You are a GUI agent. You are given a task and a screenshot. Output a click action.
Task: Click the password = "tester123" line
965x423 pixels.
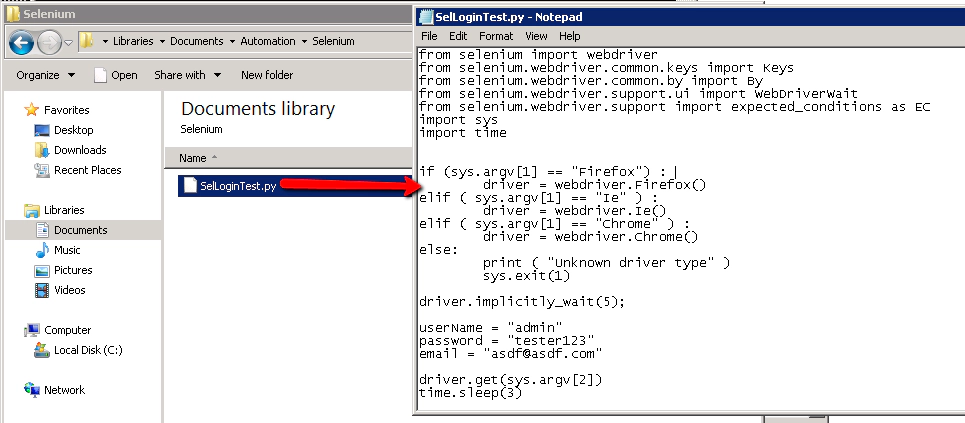pyautogui.click(x=507, y=340)
